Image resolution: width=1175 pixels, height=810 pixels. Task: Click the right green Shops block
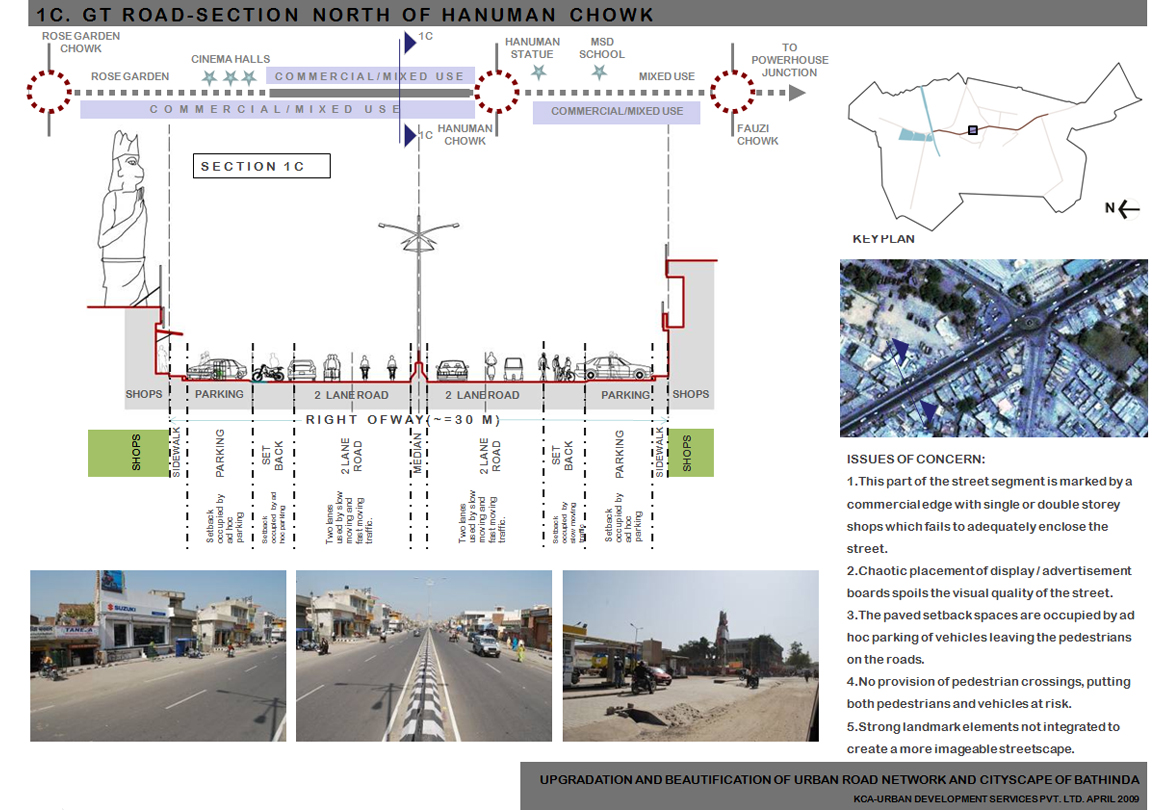(x=690, y=453)
